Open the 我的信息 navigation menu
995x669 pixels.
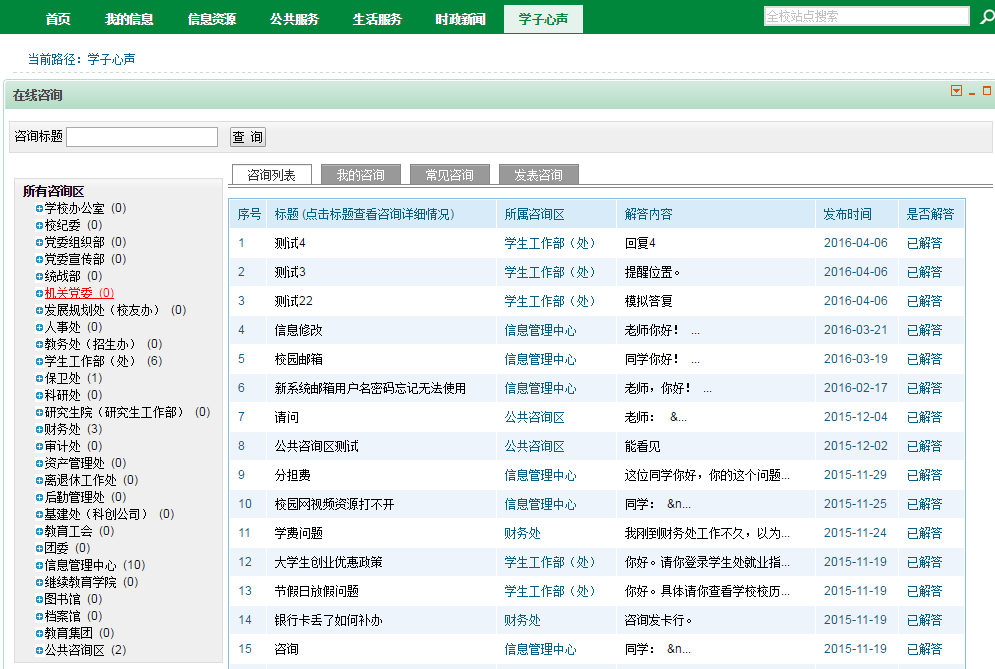pos(129,19)
